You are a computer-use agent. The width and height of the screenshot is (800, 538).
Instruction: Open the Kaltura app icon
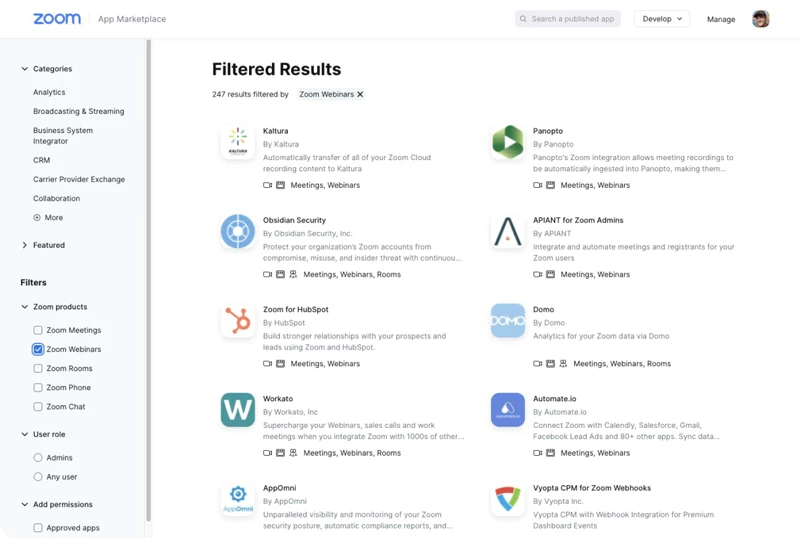238,142
